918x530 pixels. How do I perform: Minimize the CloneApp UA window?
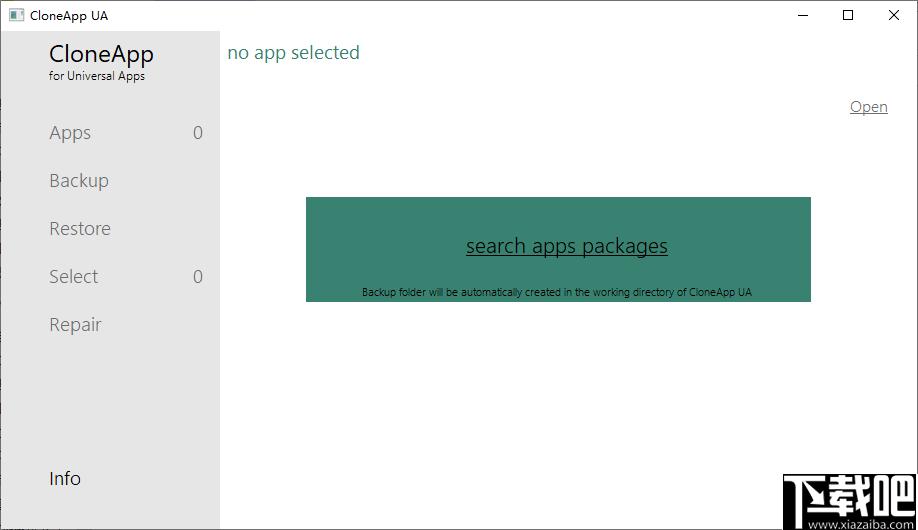(803, 15)
